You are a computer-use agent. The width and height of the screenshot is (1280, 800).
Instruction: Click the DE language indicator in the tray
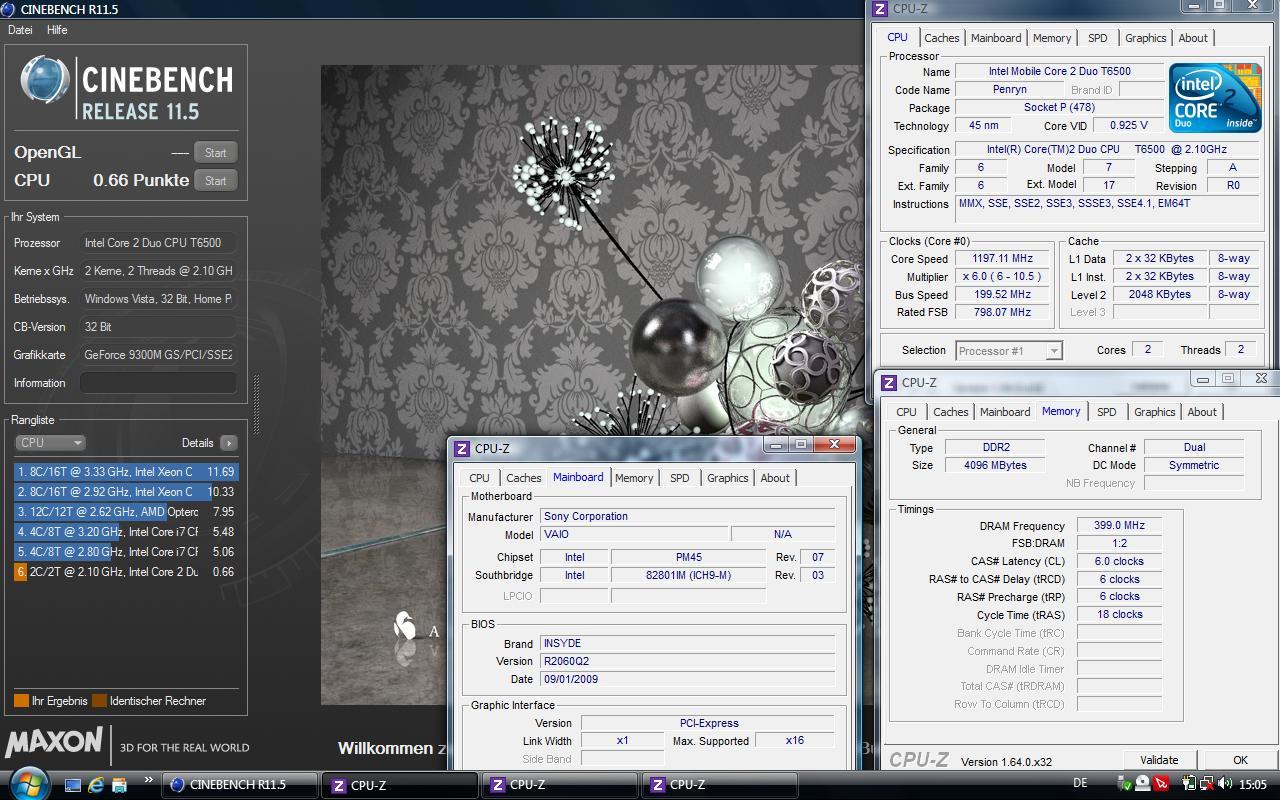pos(1080,785)
